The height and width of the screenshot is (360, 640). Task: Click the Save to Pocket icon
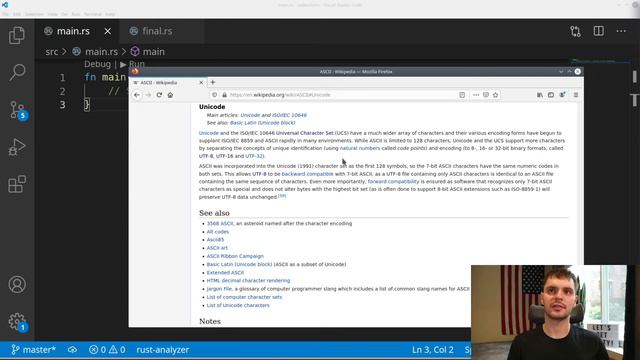486,95
